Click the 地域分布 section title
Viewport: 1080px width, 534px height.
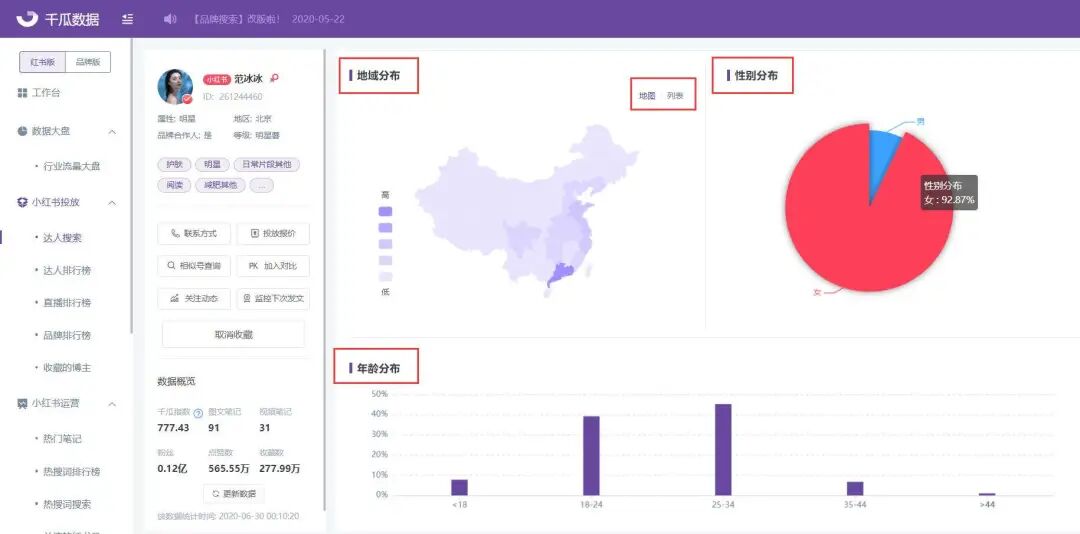tap(378, 76)
